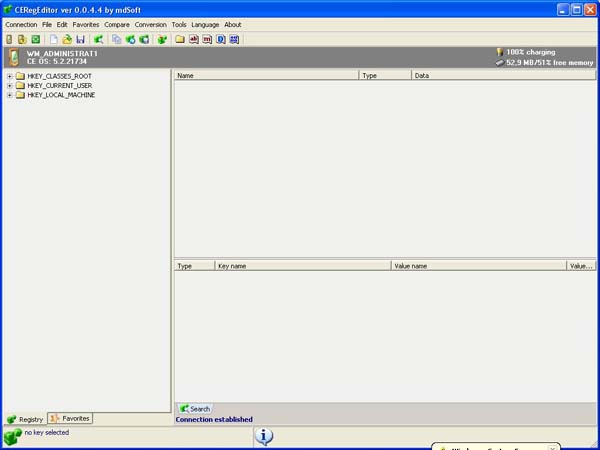Click the Search tab button
Image resolution: width=600 pixels, height=450 pixels.
pos(194,408)
